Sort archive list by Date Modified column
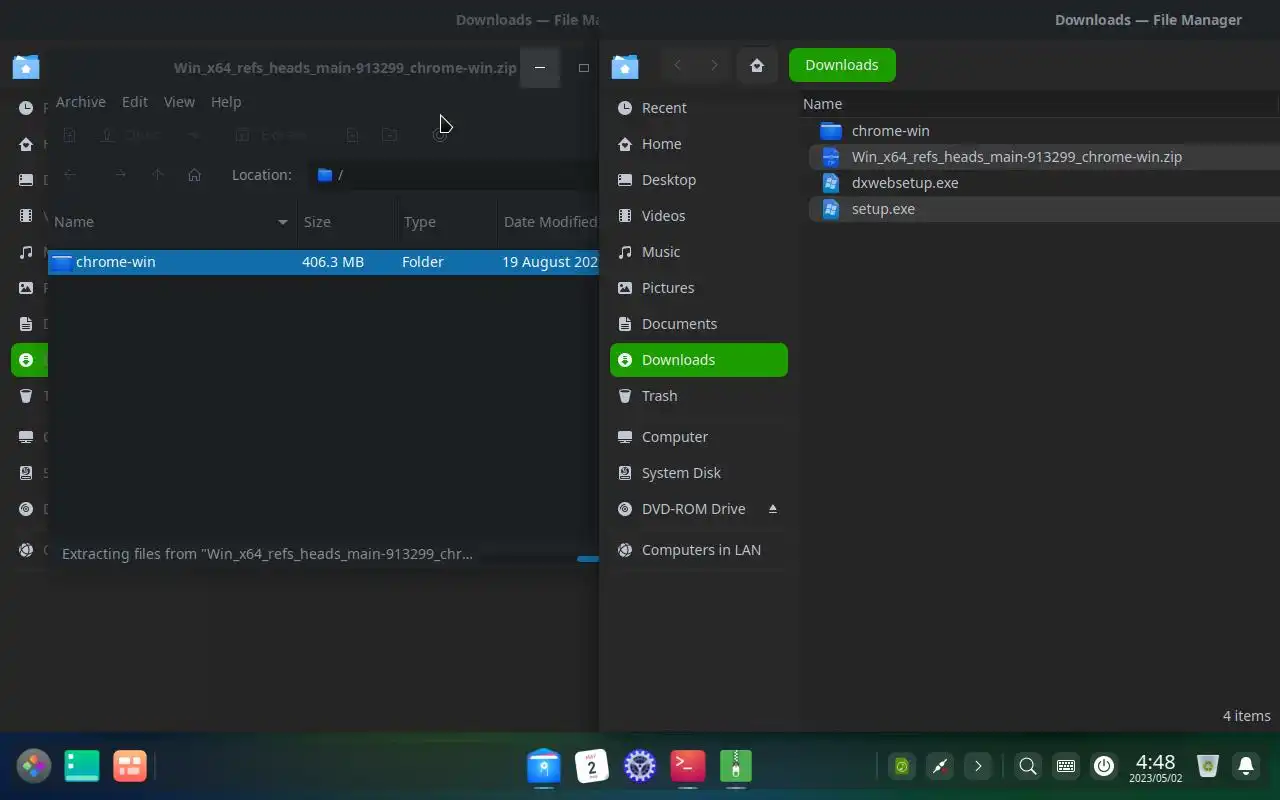 click(x=549, y=222)
